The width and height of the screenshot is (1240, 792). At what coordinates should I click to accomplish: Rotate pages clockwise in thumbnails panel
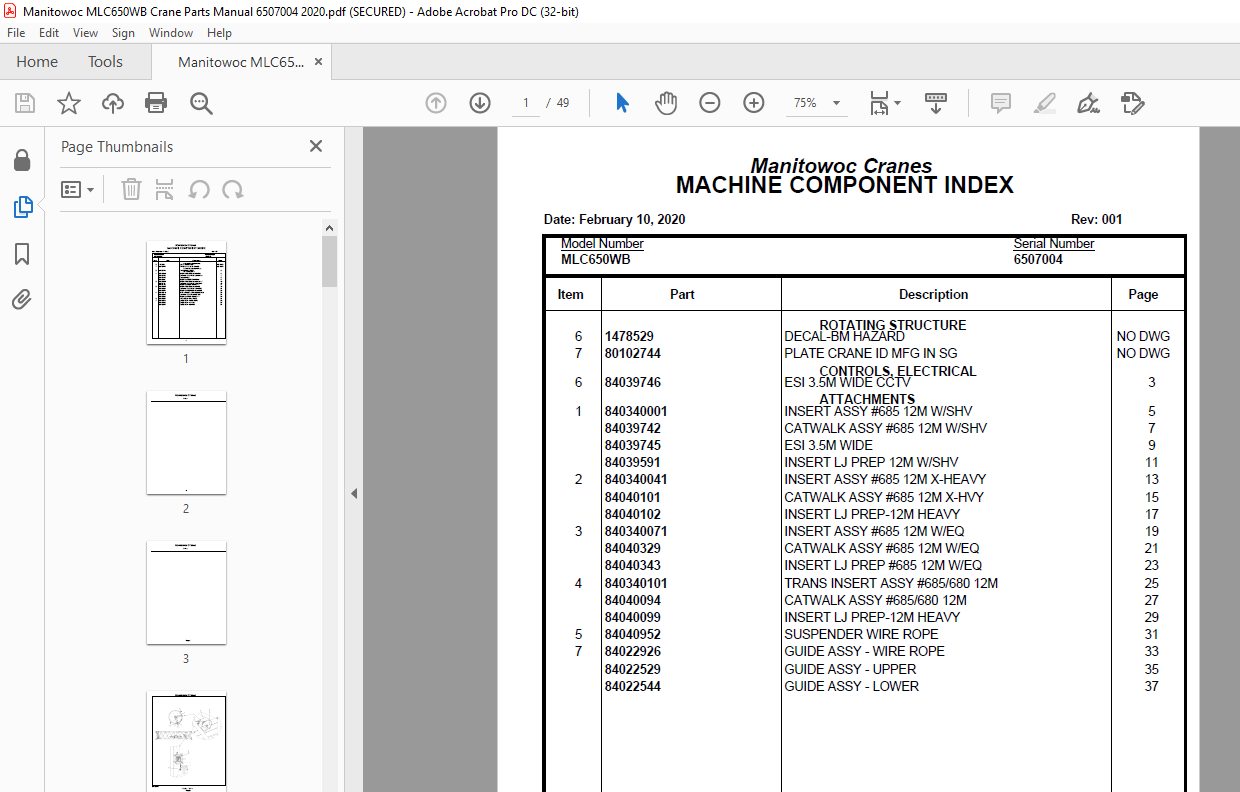click(233, 189)
